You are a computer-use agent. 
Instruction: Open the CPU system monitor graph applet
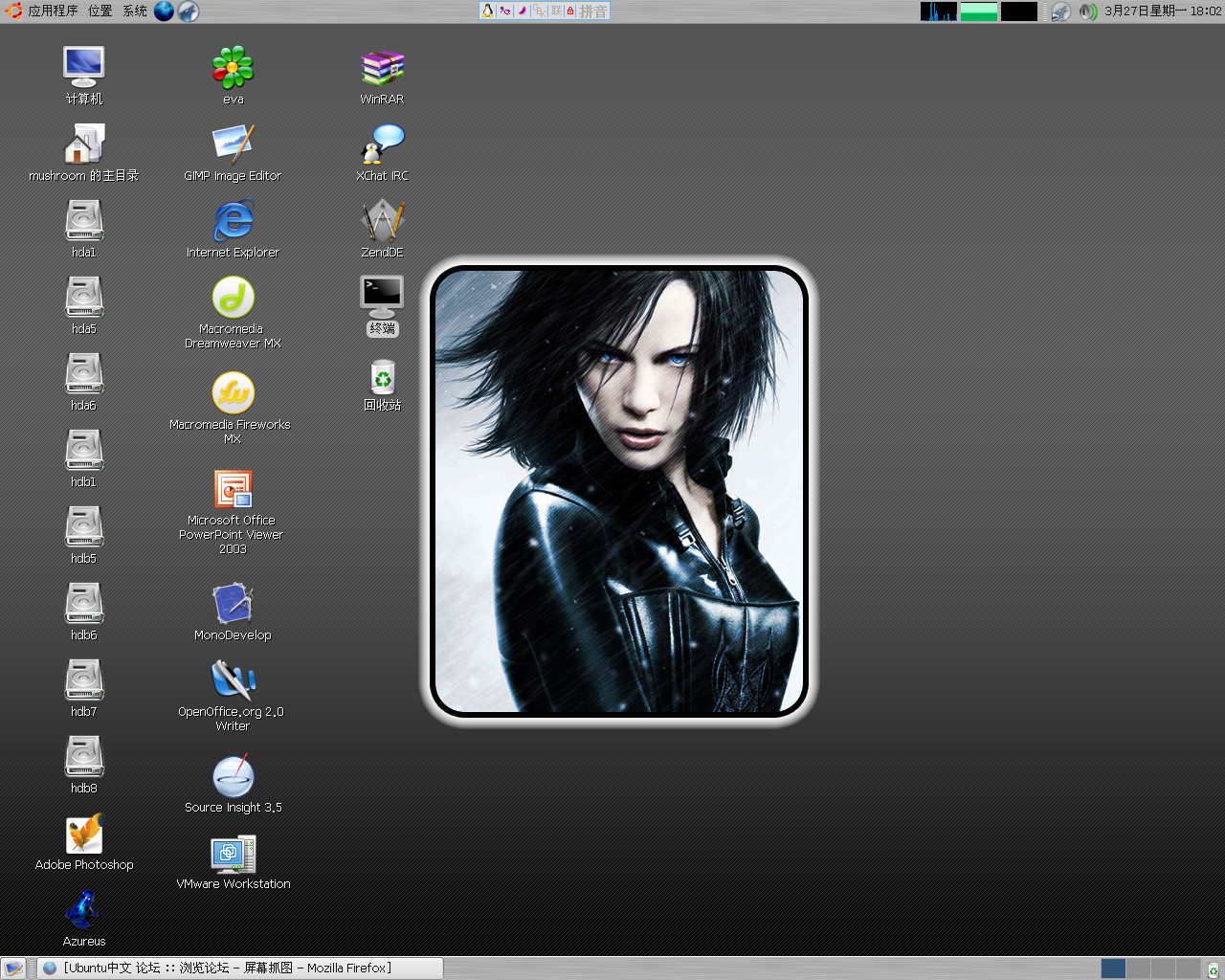[939, 11]
